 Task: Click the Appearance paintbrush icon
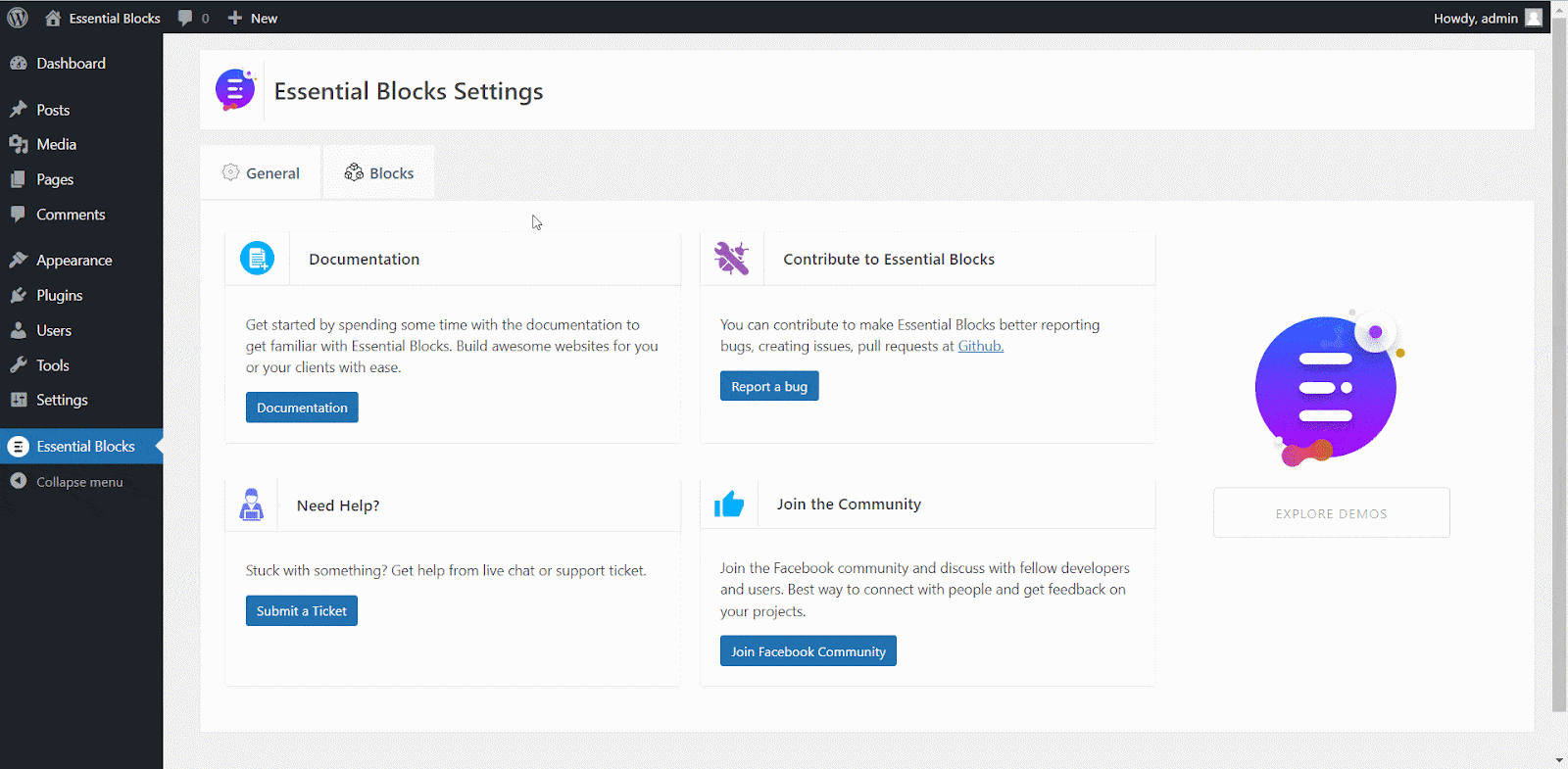point(19,260)
